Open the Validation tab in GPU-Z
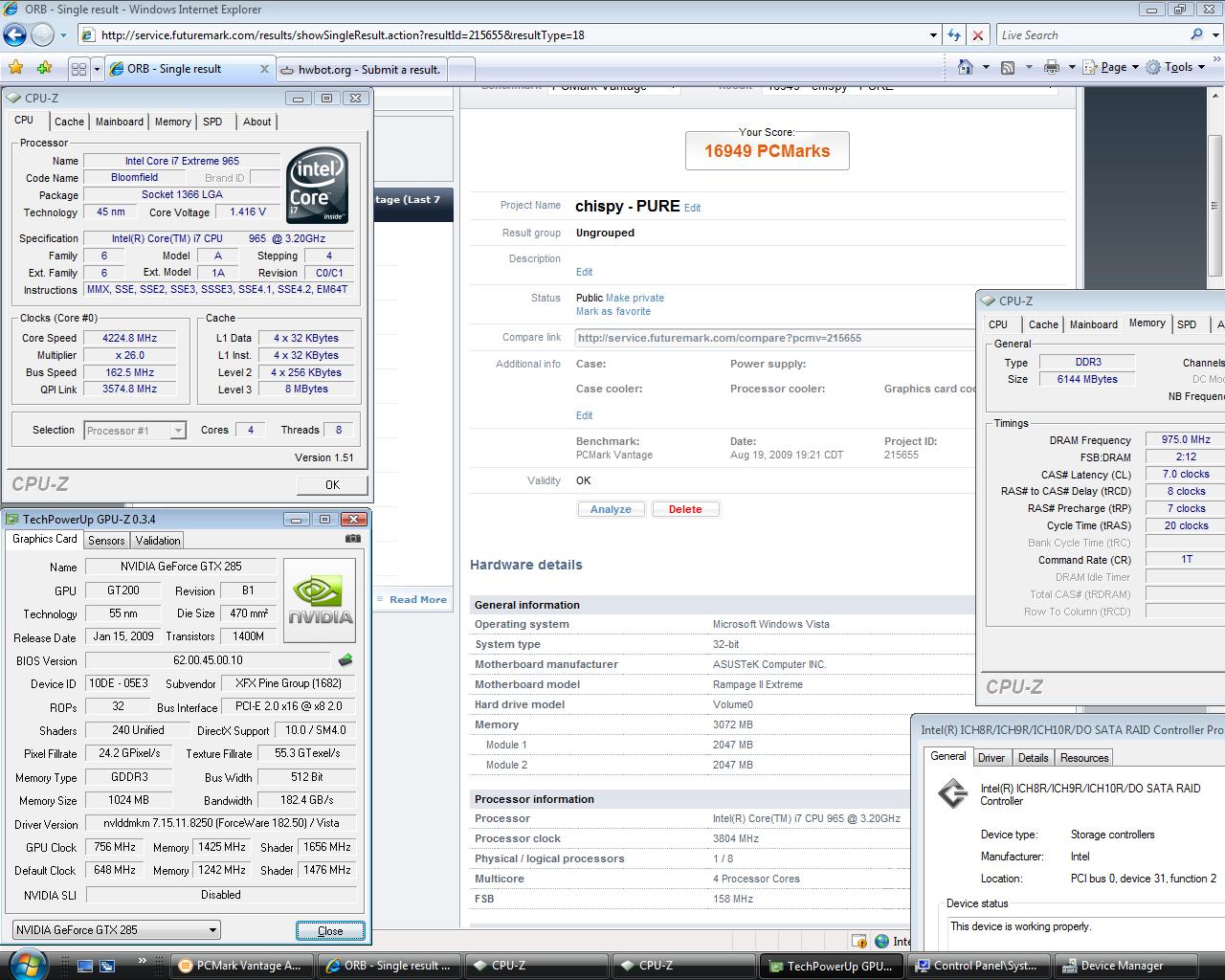 (158, 541)
